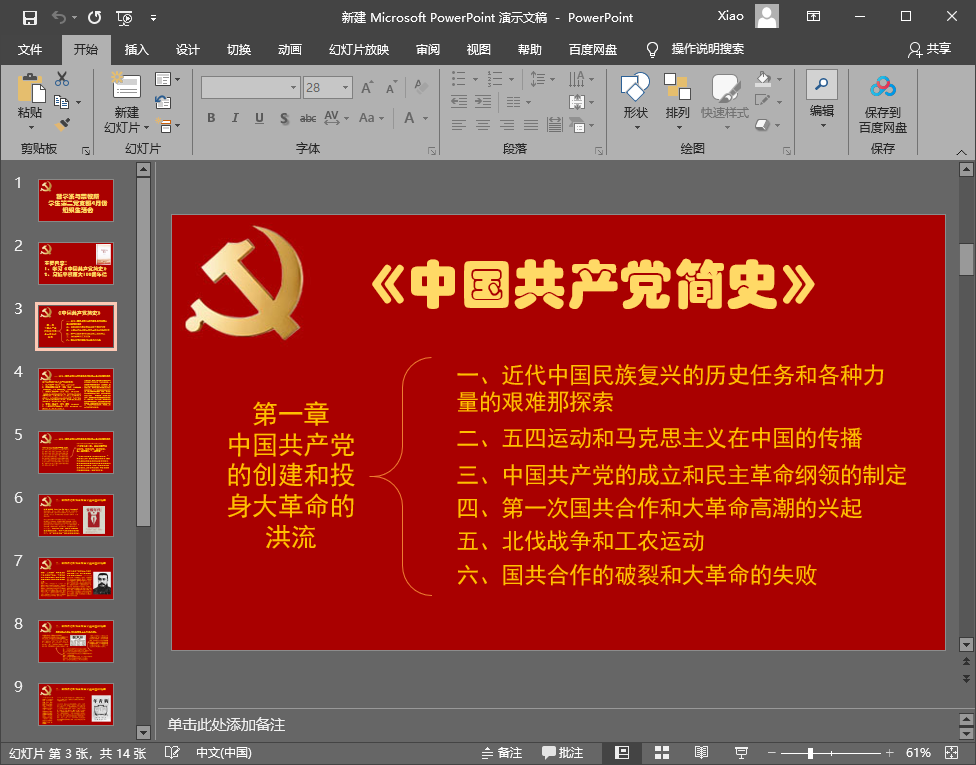Screen dimensions: 976x765
Task: Fit slide to current window
Action: (x=954, y=752)
